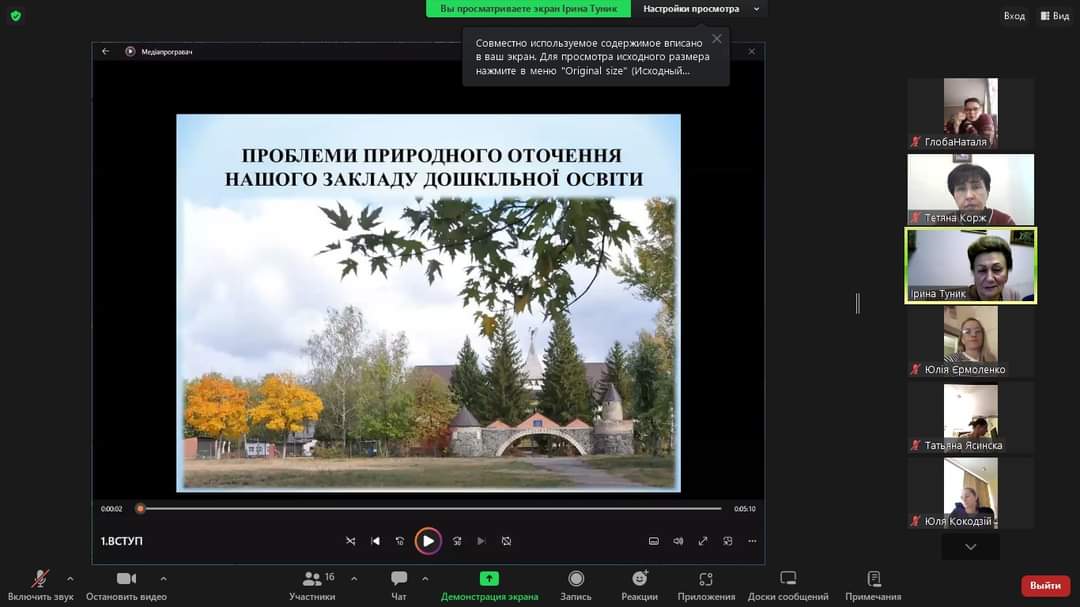Start Демонстрация экрана screen sharing
The width and height of the screenshot is (1080, 607).
(489, 585)
